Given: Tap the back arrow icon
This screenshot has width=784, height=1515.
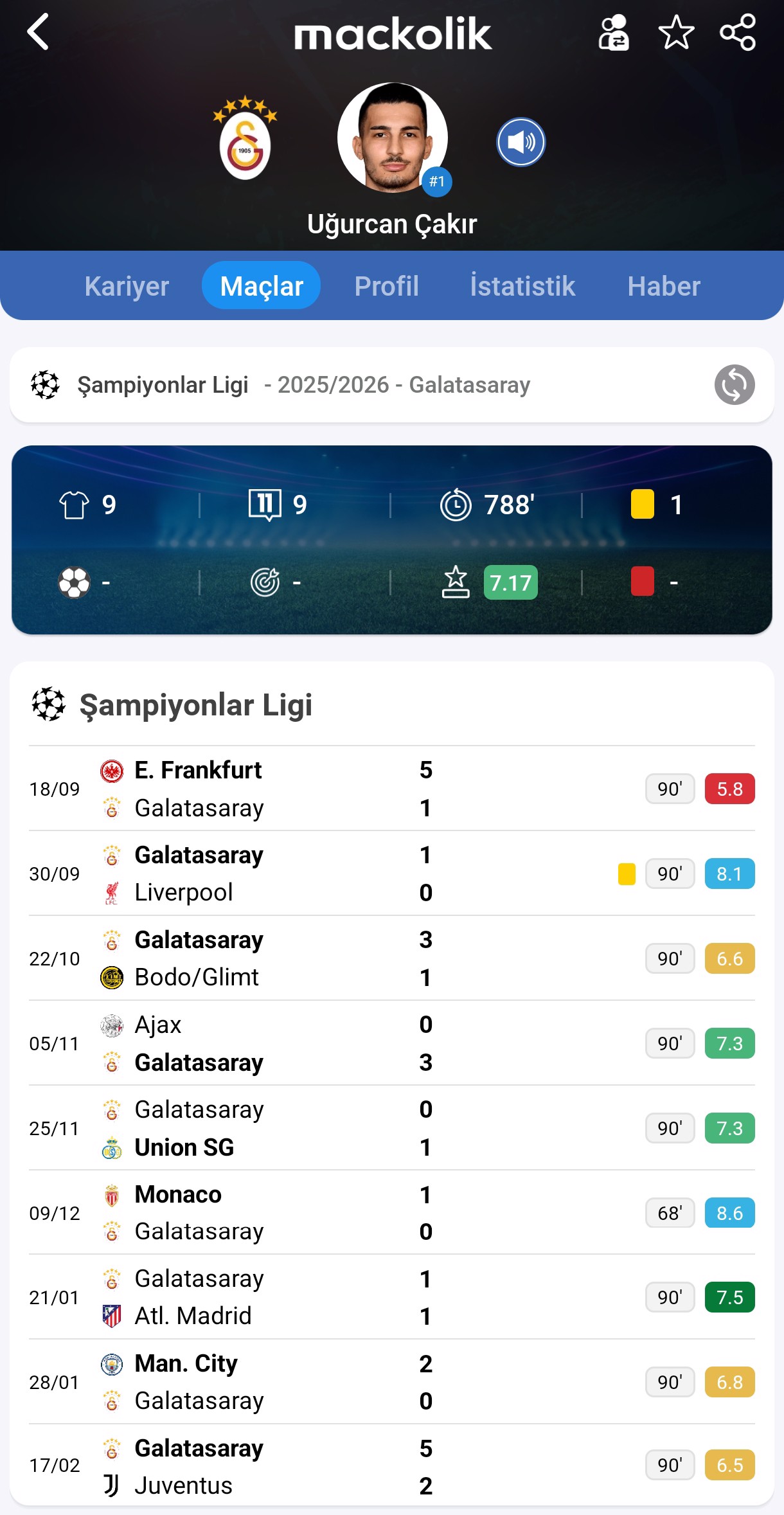Looking at the screenshot, I should pyautogui.click(x=39, y=32).
